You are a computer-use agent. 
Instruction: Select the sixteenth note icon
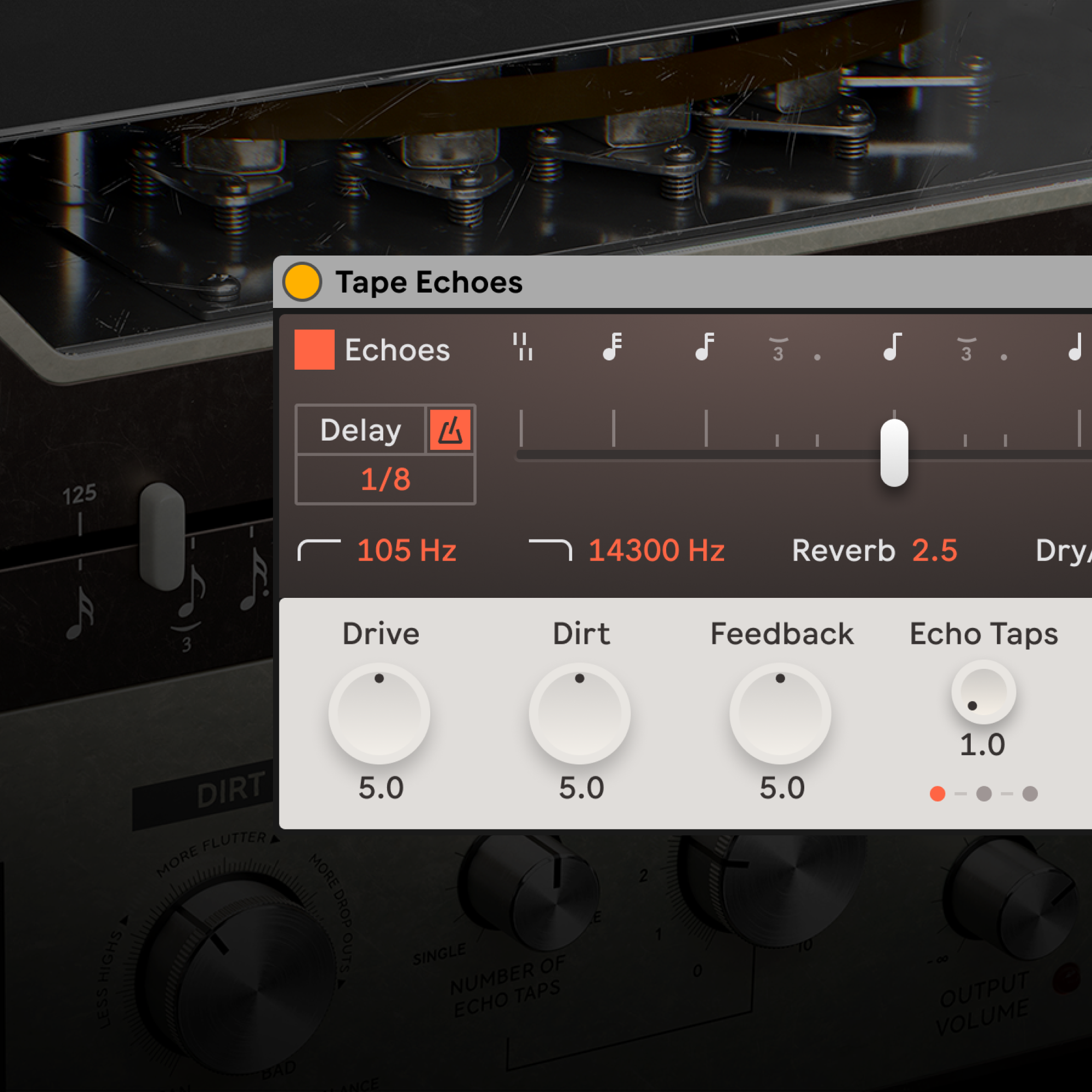pyautogui.click(x=705, y=347)
